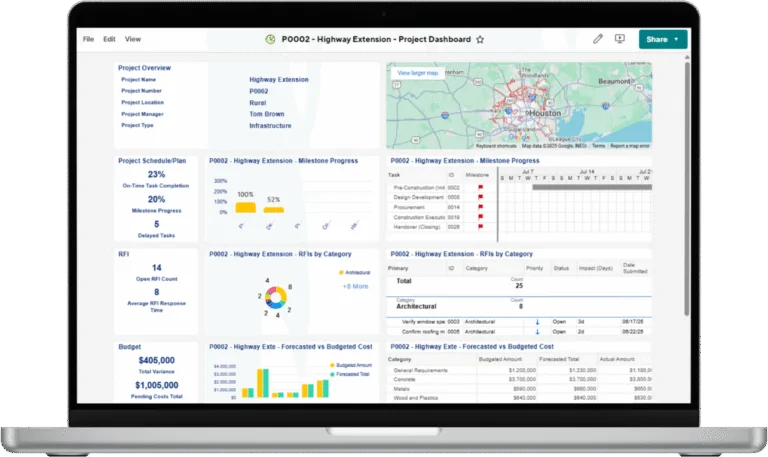Click 'View larger map' link
The height and width of the screenshot is (457, 768).
pyautogui.click(x=418, y=73)
